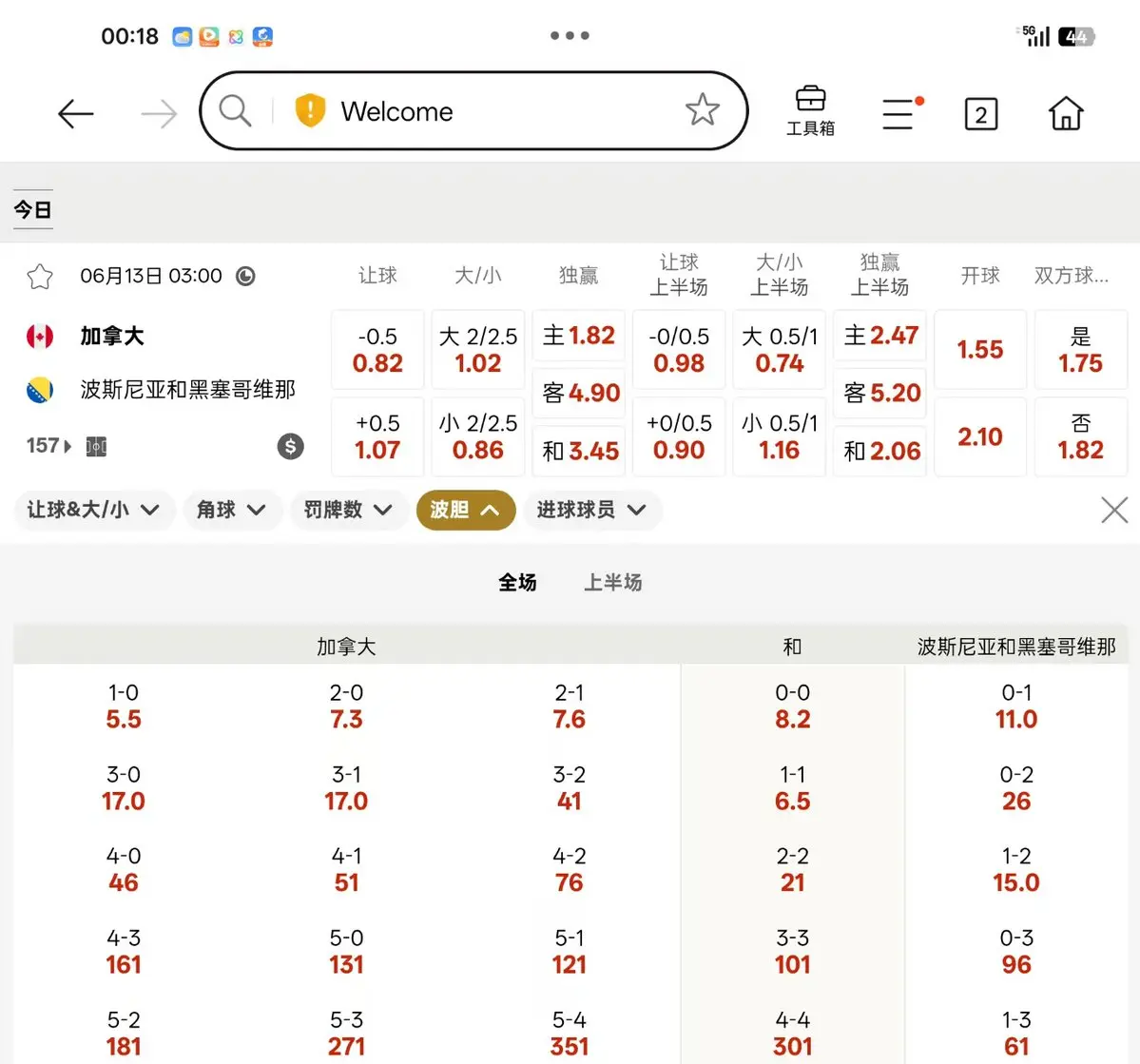
Task: Open the tabs counter showing 2
Action: (x=981, y=114)
